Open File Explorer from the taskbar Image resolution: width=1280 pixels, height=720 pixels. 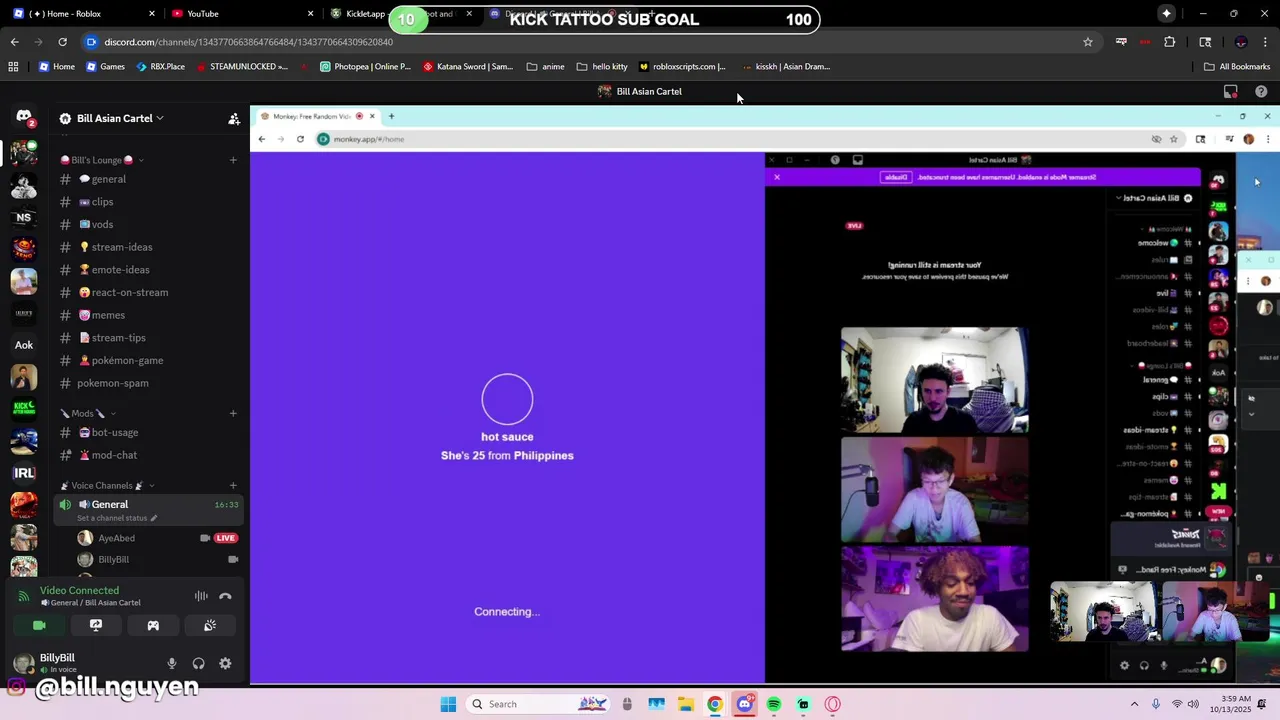[686, 704]
